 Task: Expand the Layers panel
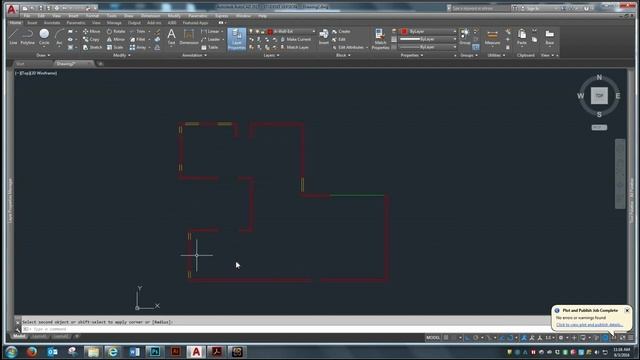coord(271,55)
